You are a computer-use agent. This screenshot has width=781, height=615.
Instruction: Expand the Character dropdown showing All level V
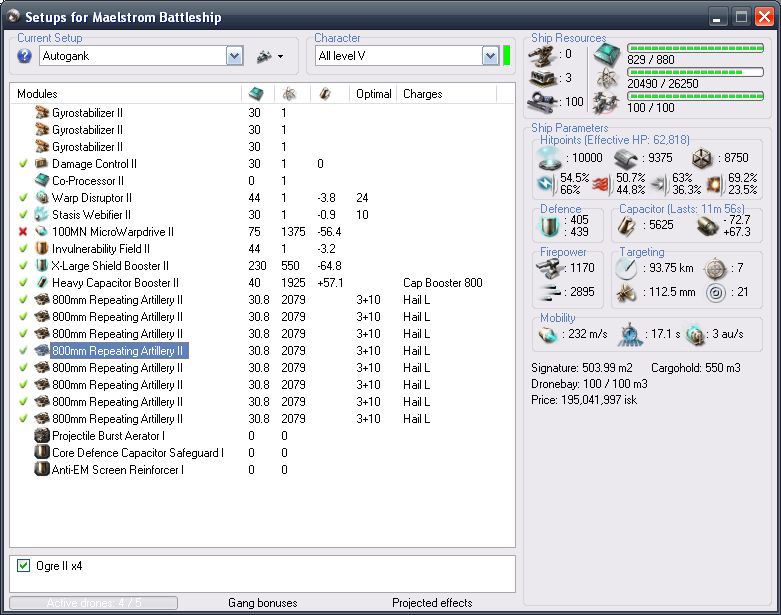(x=490, y=56)
